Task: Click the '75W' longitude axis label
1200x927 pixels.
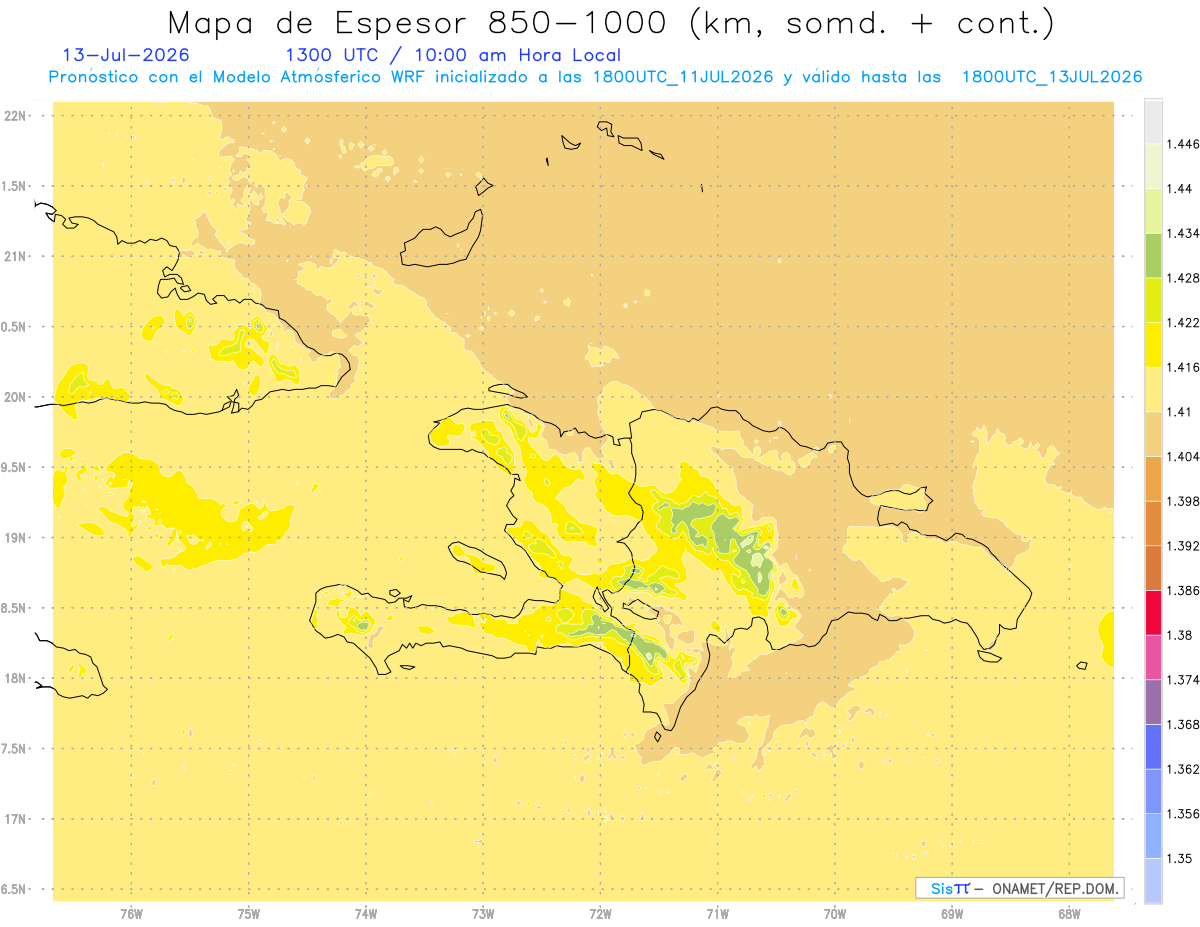Action: (249, 914)
